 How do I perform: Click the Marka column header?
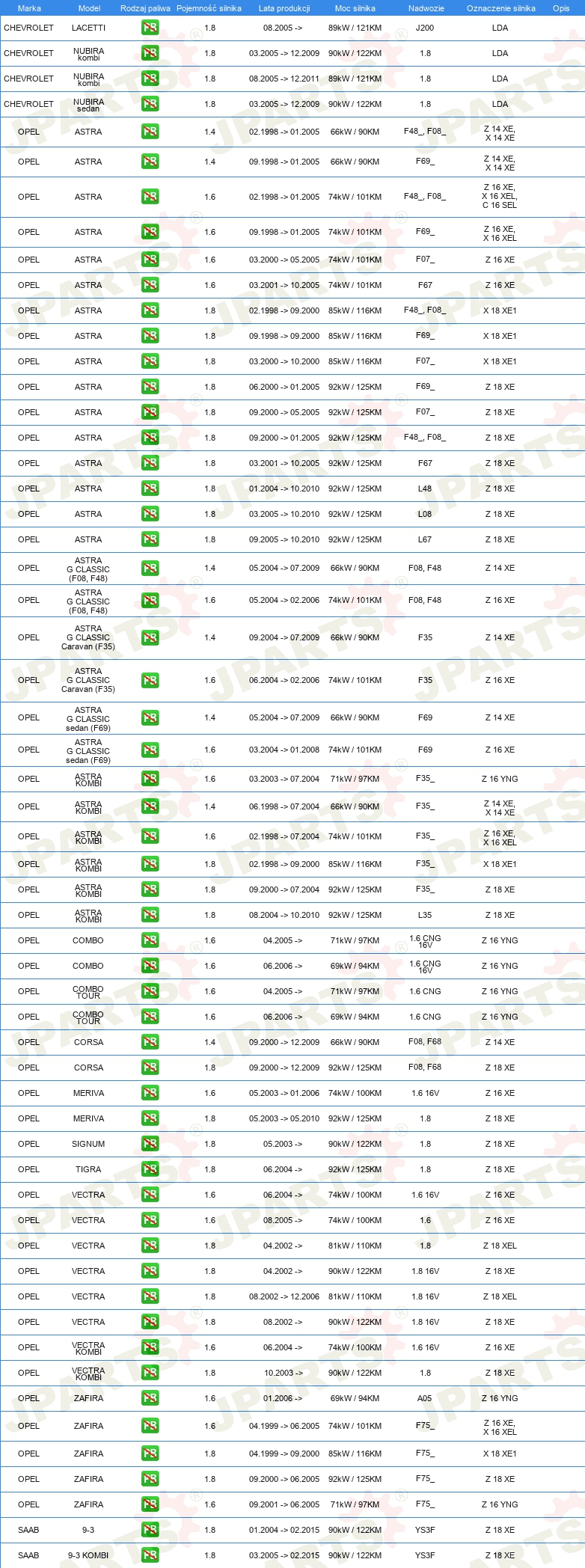[x=29, y=8]
